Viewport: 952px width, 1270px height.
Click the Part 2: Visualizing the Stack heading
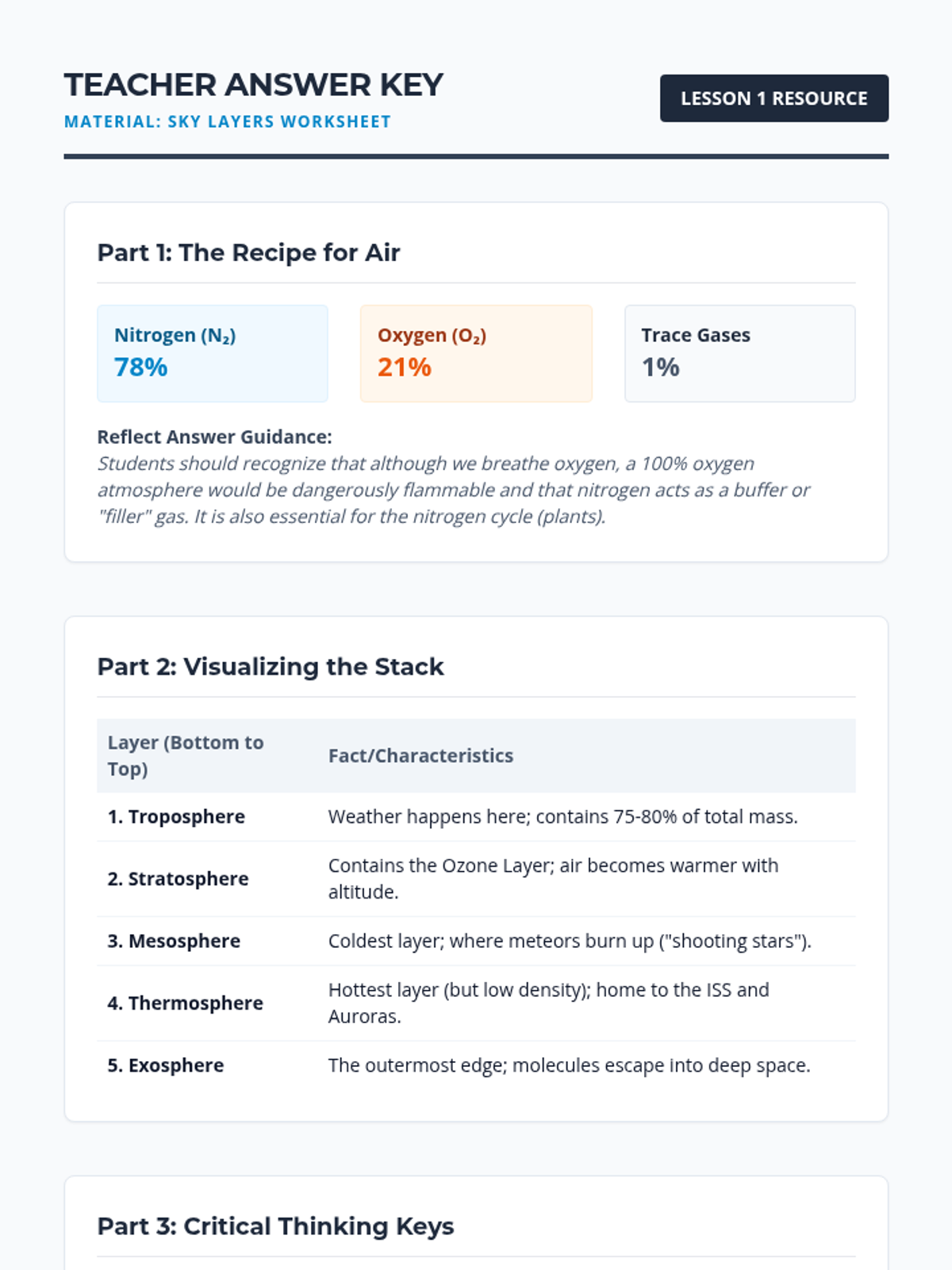click(270, 667)
